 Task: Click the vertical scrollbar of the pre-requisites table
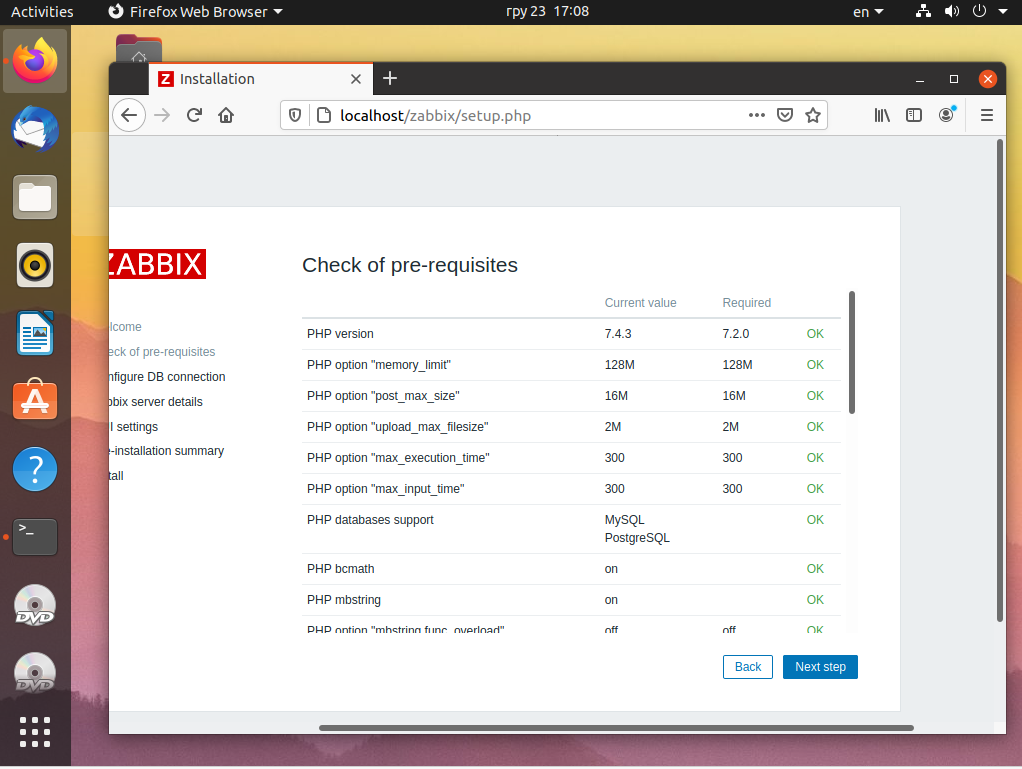point(852,352)
